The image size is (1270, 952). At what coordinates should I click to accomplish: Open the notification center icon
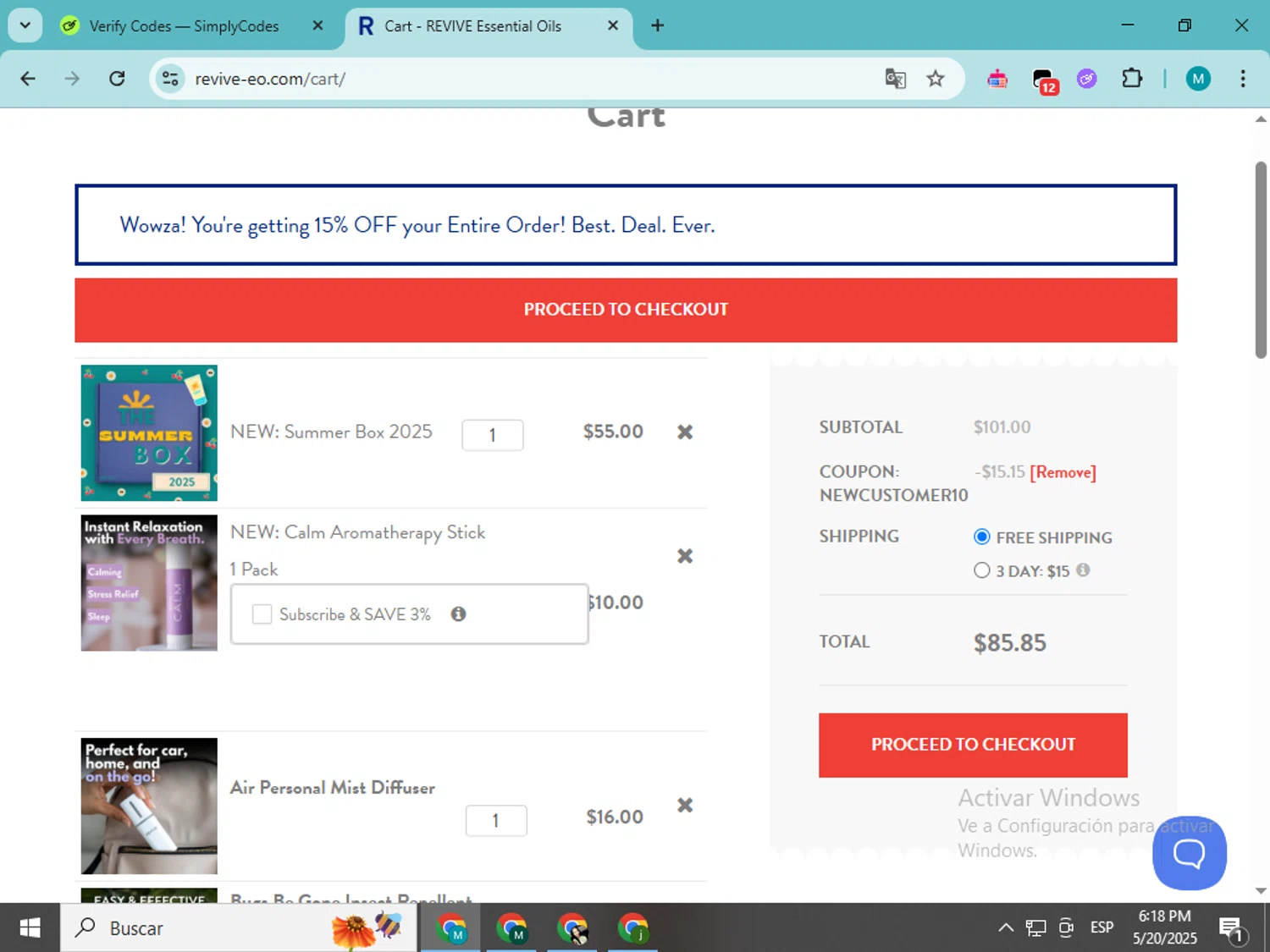[x=1232, y=928]
